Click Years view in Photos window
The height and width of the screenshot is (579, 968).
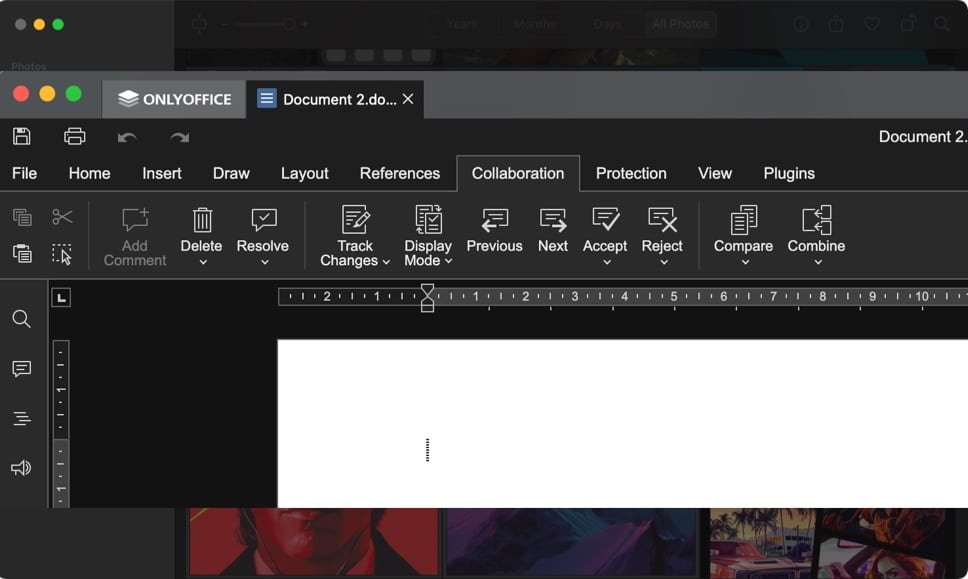coord(462,24)
